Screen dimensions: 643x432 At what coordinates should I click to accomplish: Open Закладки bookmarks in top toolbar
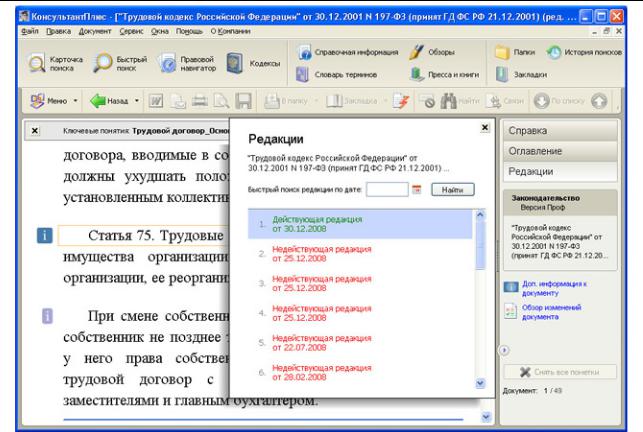(x=521, y=75)
